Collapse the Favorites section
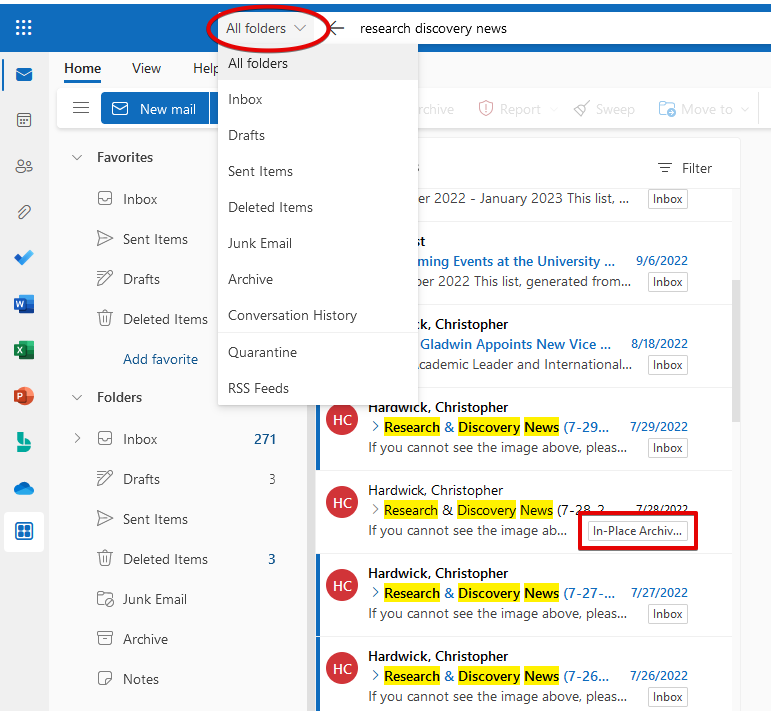 77,157
